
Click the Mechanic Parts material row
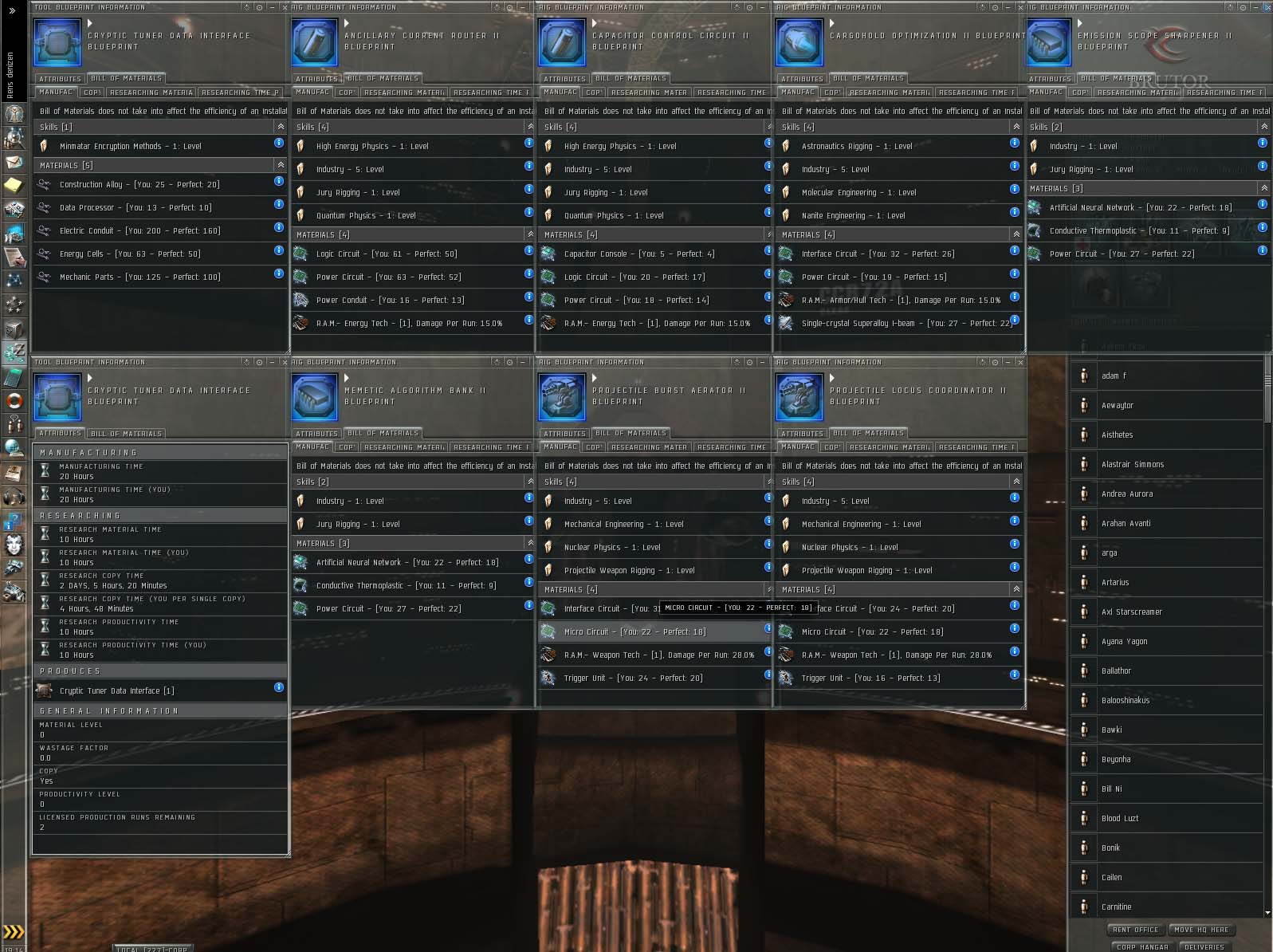[160, 277]
